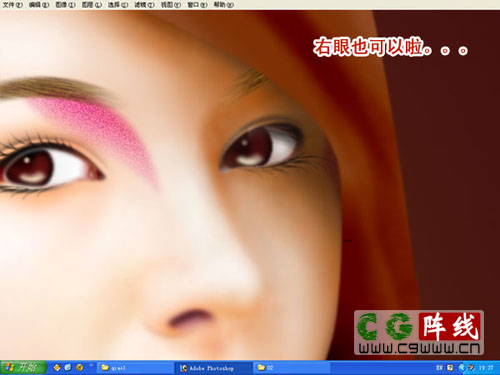Switch to Adobe Photoshop taskbar button

coord(213,368)
